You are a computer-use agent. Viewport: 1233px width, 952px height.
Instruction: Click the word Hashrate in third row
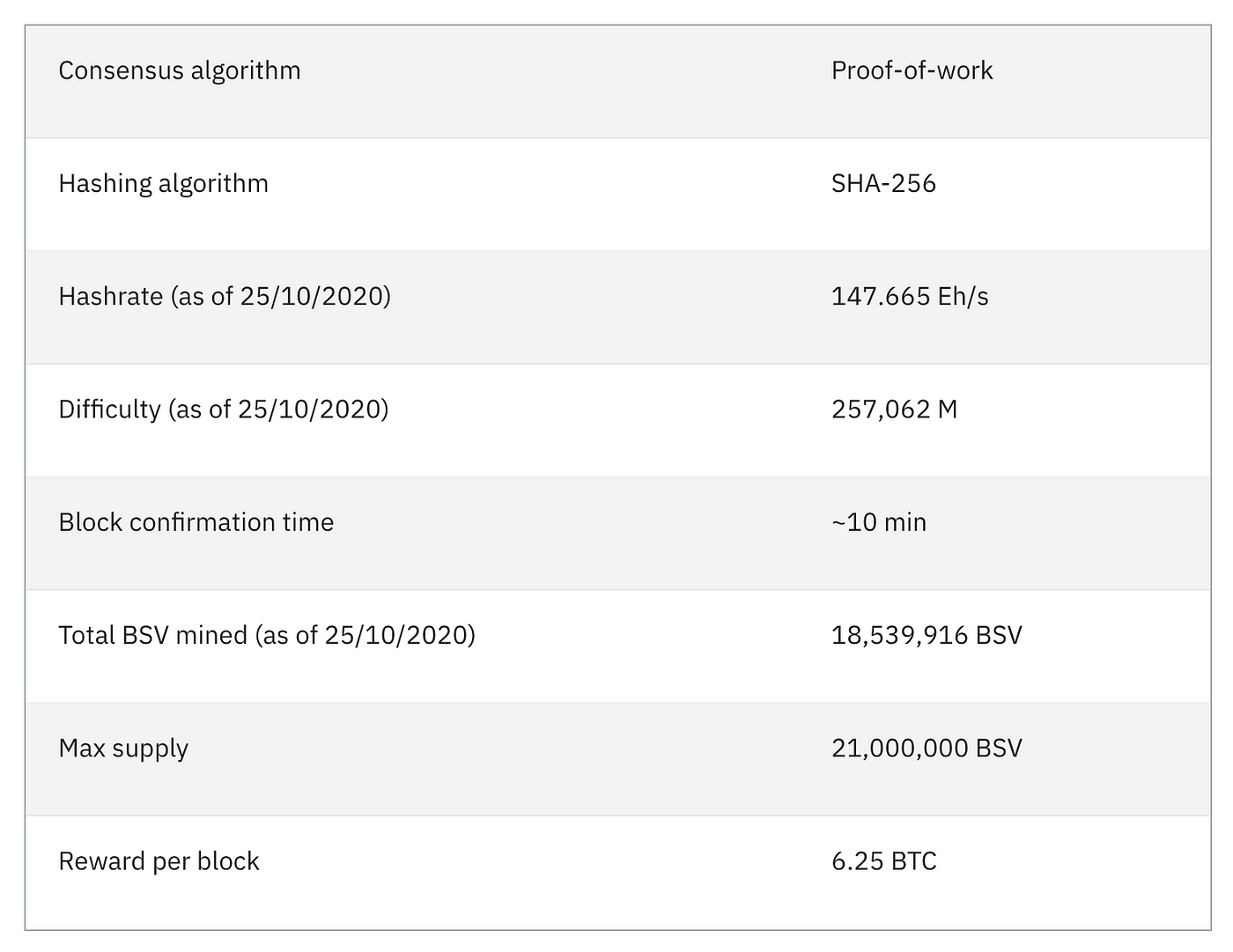(x=111, y=296)
